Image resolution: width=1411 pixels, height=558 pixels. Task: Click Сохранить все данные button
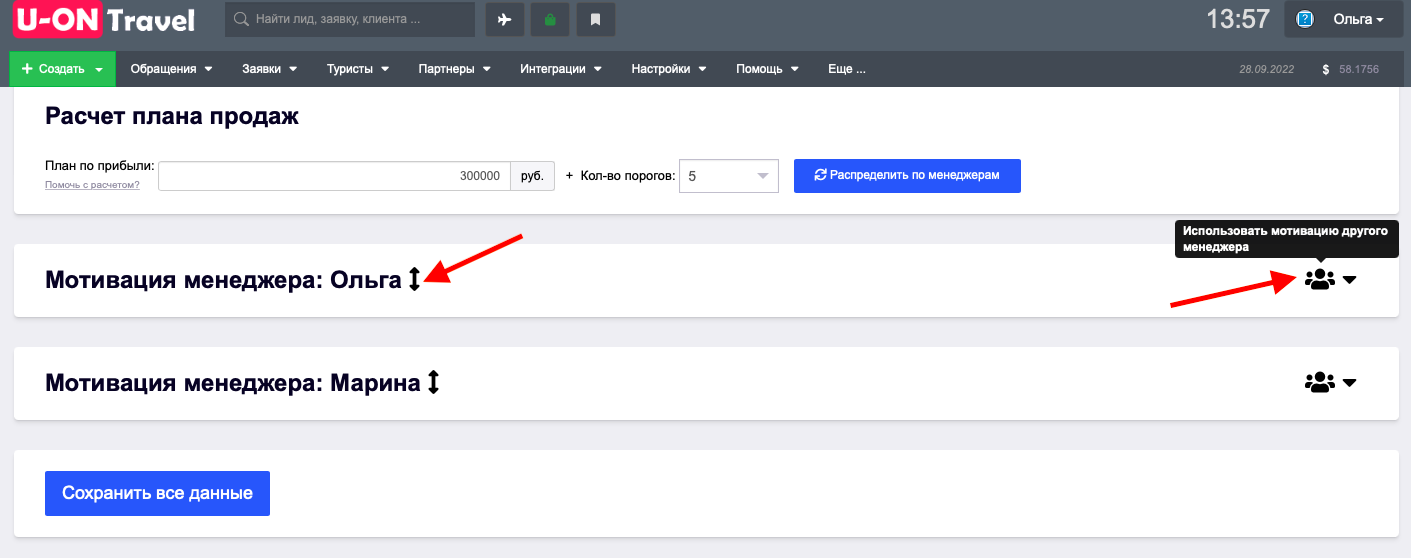coord(157,493)
